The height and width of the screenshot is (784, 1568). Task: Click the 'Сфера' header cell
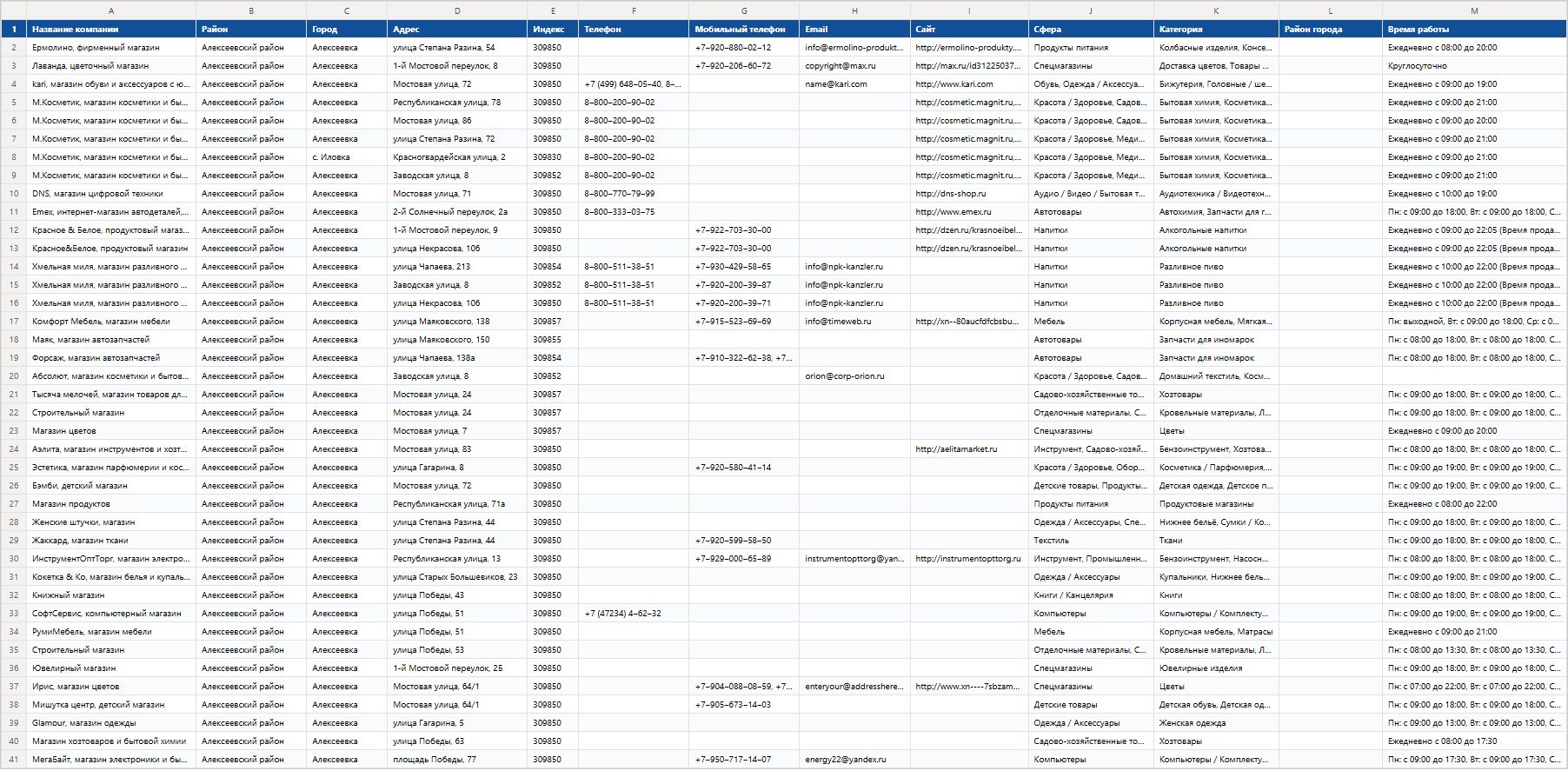(1091, 29)
